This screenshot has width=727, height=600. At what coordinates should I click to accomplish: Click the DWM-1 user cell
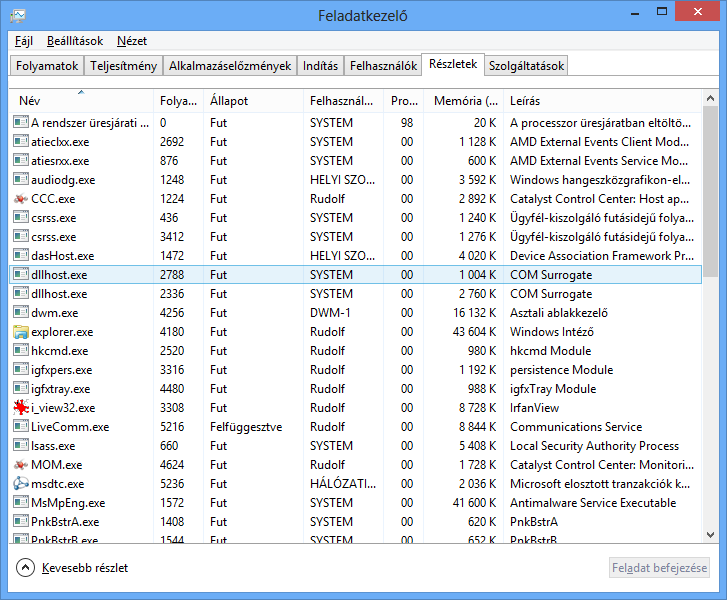(x=330, y=313)
